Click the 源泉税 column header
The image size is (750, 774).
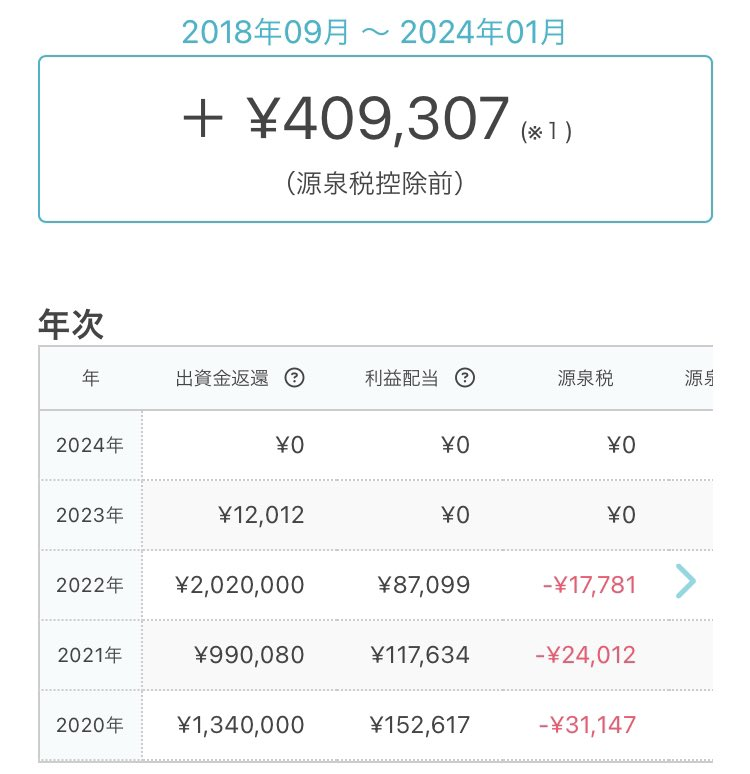click(x=585, y=379)
